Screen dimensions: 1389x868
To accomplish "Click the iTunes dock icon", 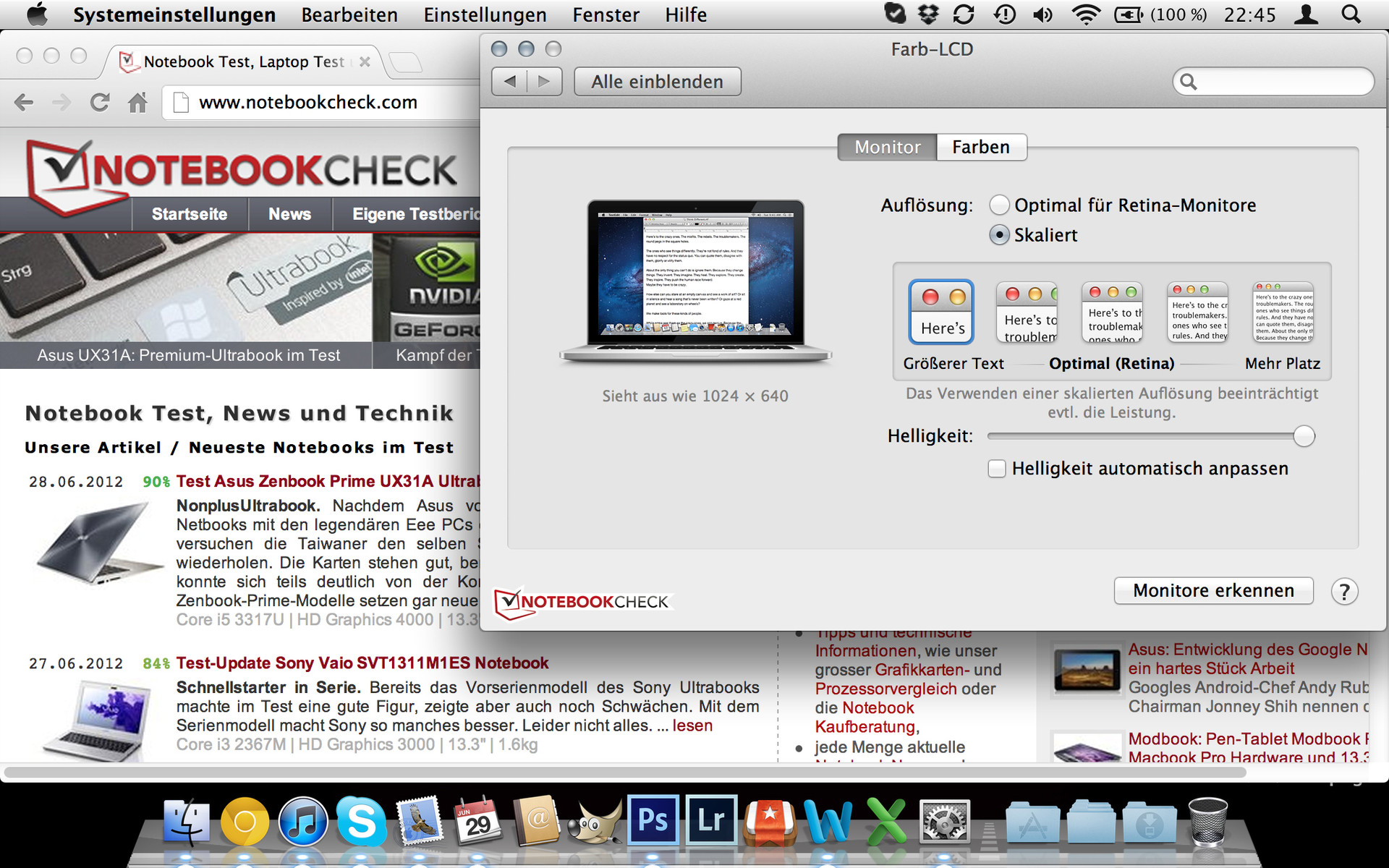I will point(303,822).
